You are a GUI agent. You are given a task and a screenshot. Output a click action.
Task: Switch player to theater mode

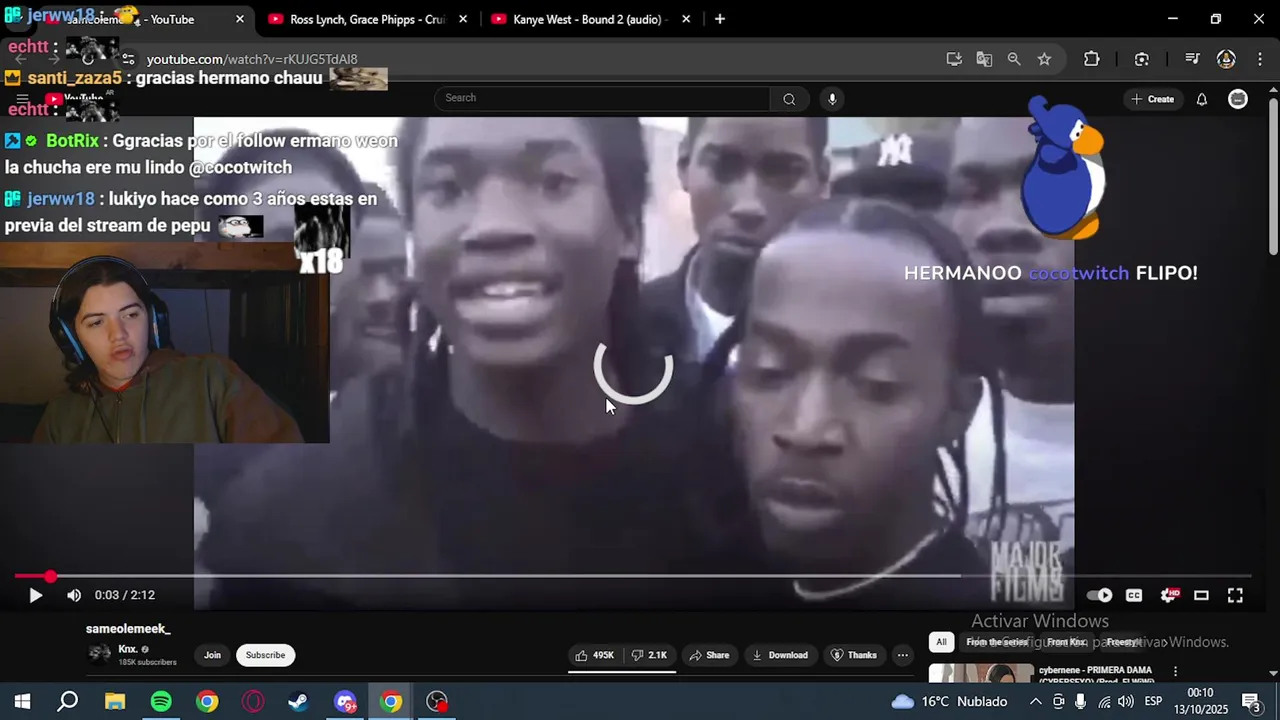(x=1201, y=595)
